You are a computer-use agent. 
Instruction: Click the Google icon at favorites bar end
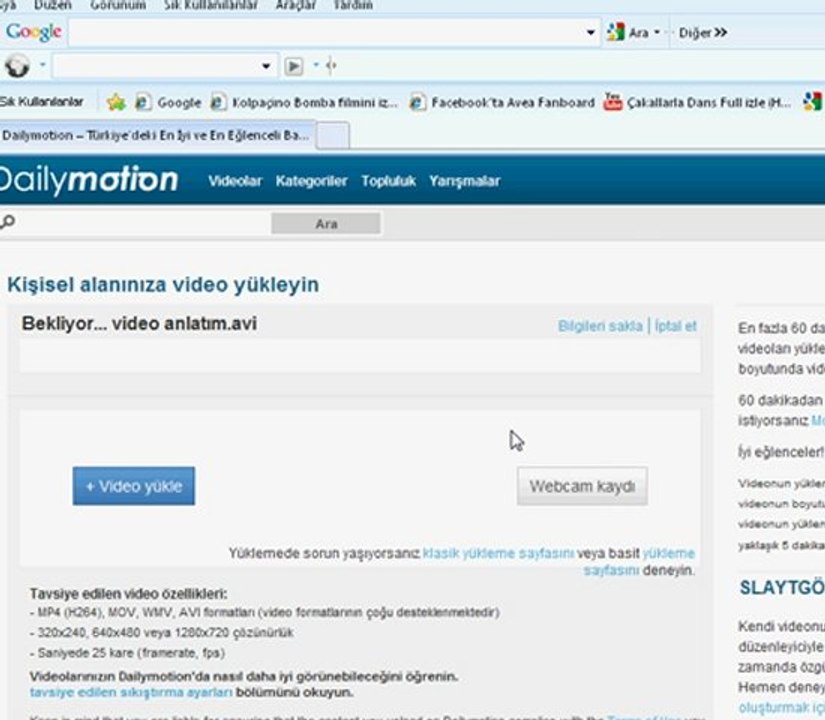(813, 102)
